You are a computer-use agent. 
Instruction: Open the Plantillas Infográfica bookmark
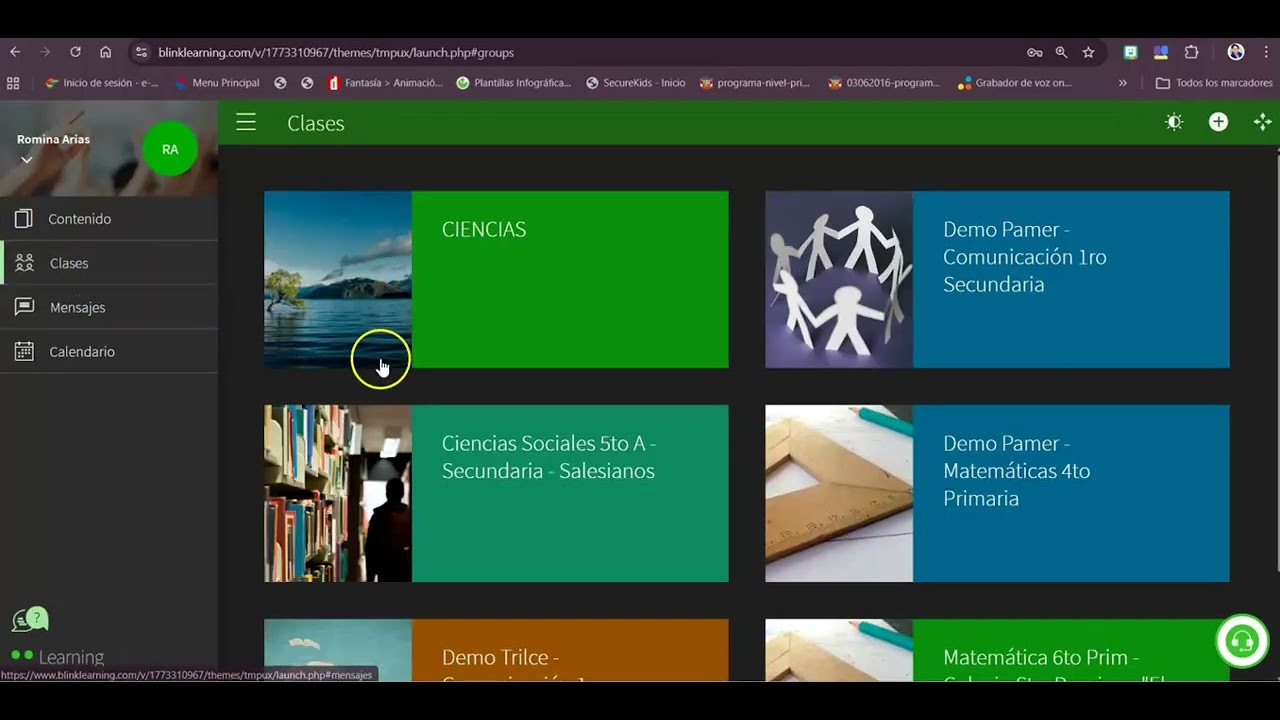514,83
